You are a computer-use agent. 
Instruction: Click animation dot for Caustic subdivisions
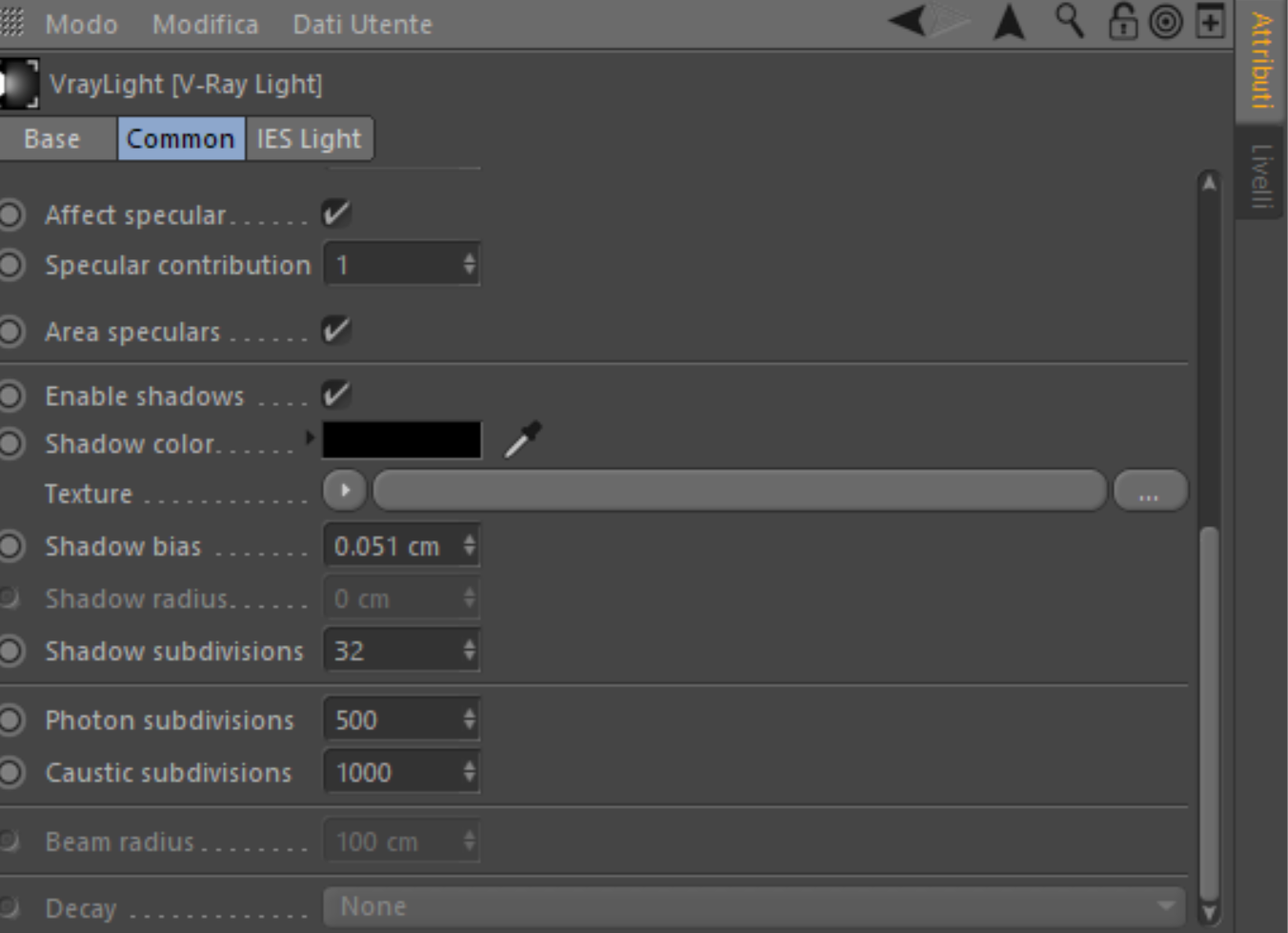click(x=11, y=772)
